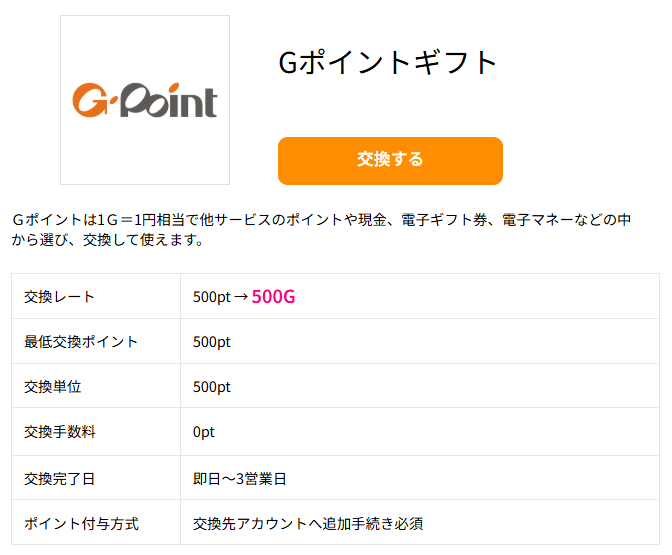
Task: Click the Gポイント description paragraph
Action: click(320, 229)
